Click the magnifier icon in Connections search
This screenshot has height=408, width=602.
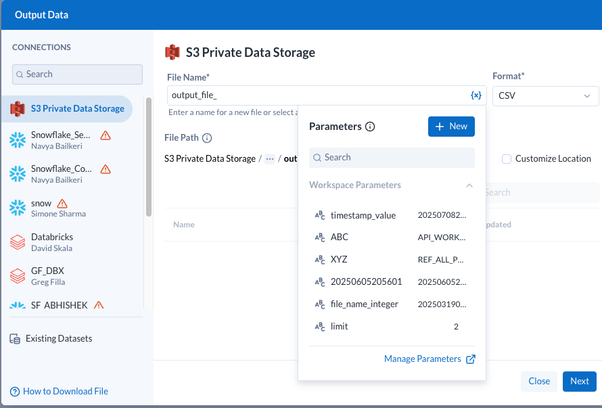pyautogui.click(x=20, y=74)
